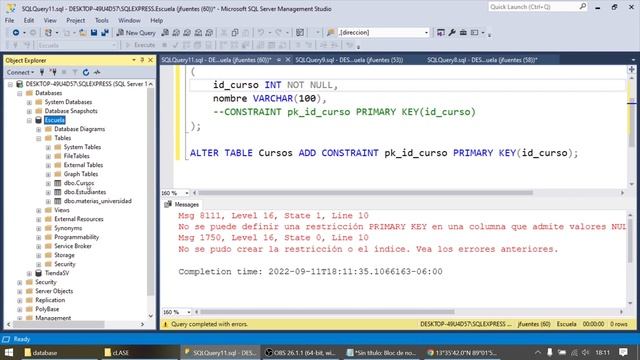Click the Navigate Backward arrow icon
This screenshot has width=640, height=360.
[x=16, y=33]
